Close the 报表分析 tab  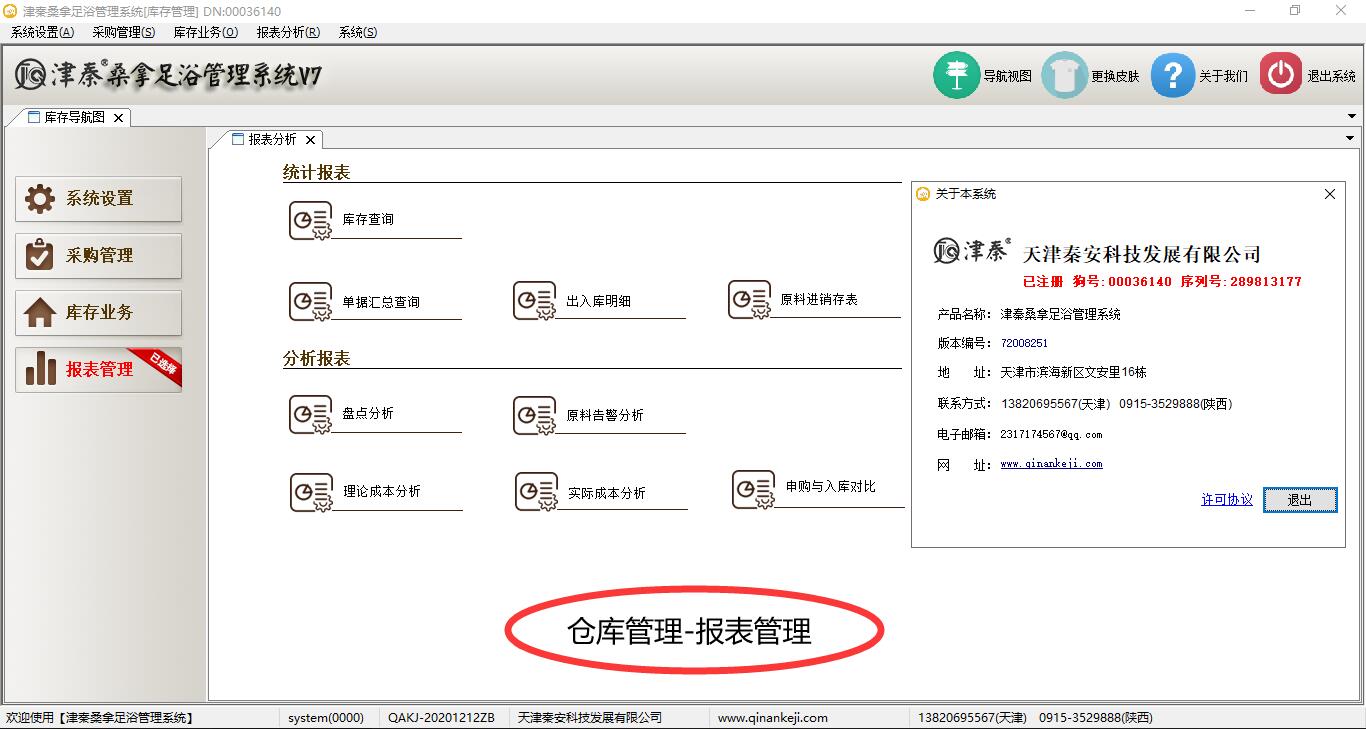pyautogui.click(x=310, y=140)
